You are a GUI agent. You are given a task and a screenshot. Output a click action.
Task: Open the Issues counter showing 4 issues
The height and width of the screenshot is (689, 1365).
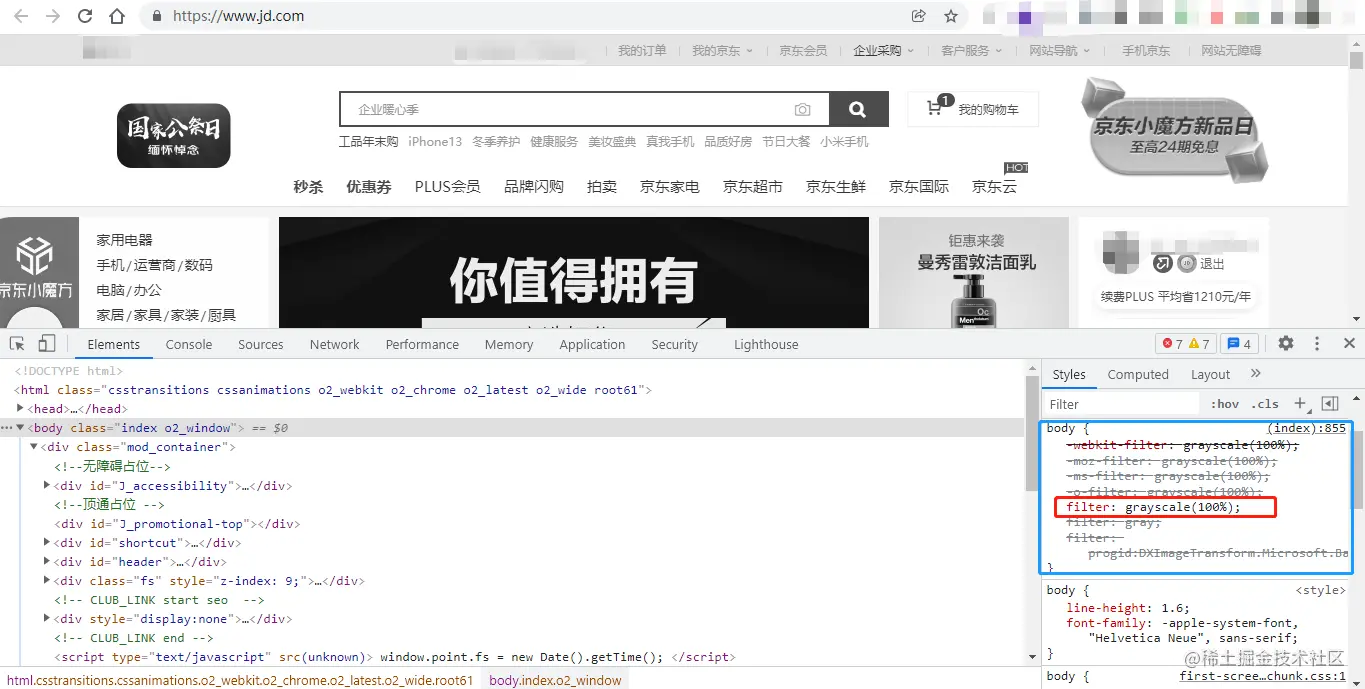coord(1239,343)
